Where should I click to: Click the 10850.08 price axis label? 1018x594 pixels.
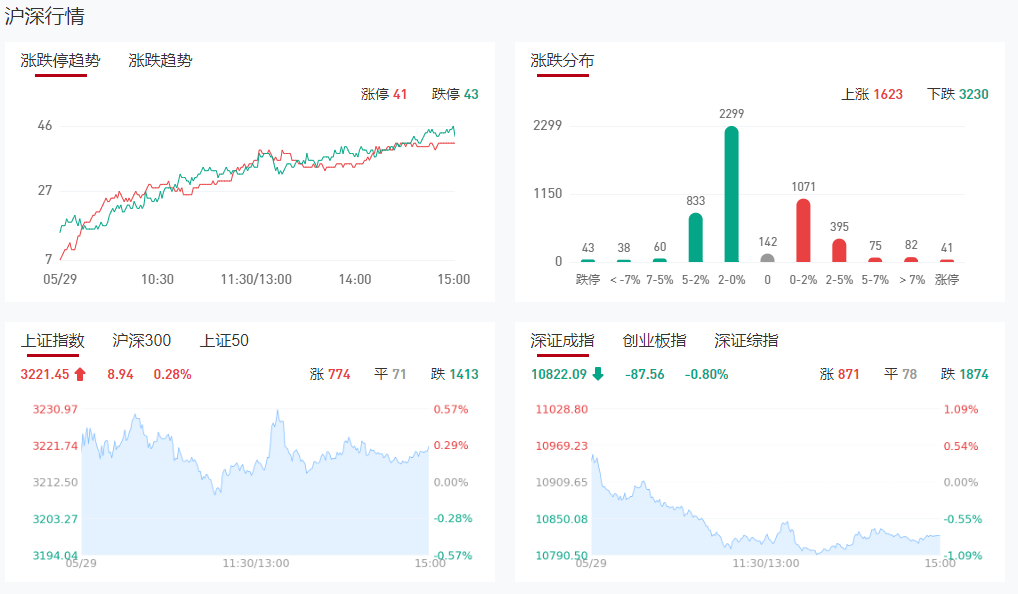(562, 519)
